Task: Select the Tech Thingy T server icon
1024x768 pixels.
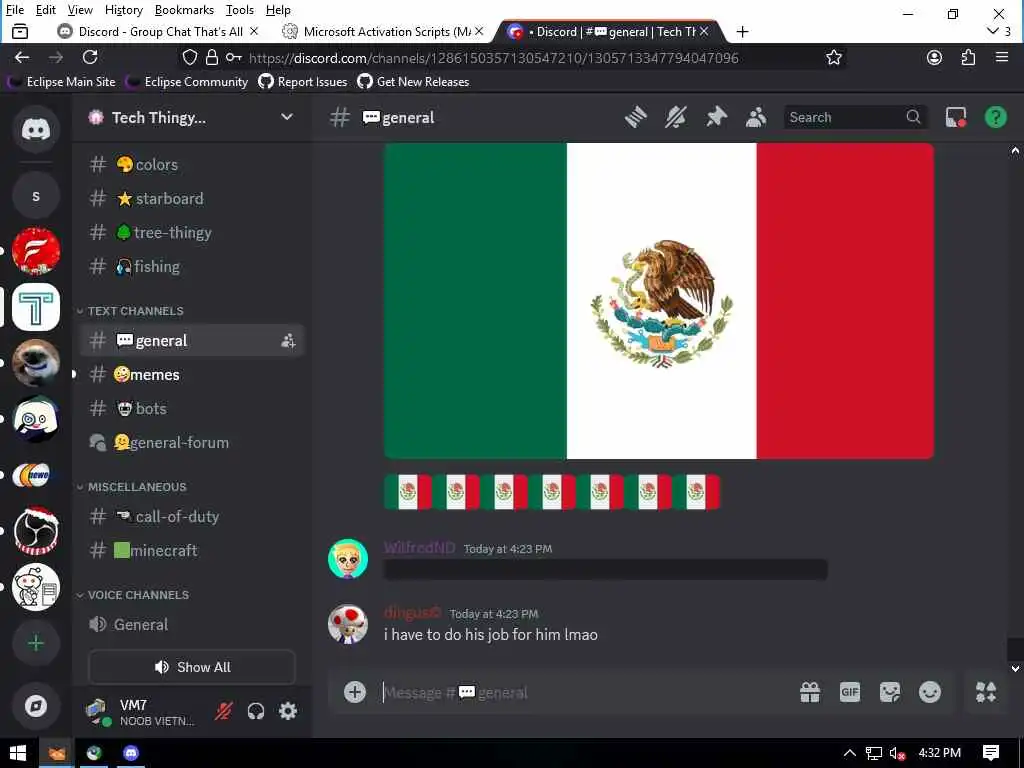Action: 35,307
